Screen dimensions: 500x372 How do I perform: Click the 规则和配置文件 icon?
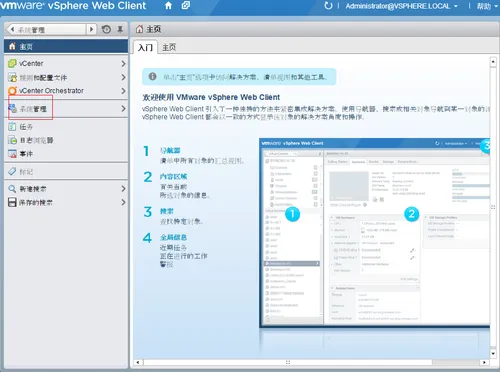click(12, 77)
